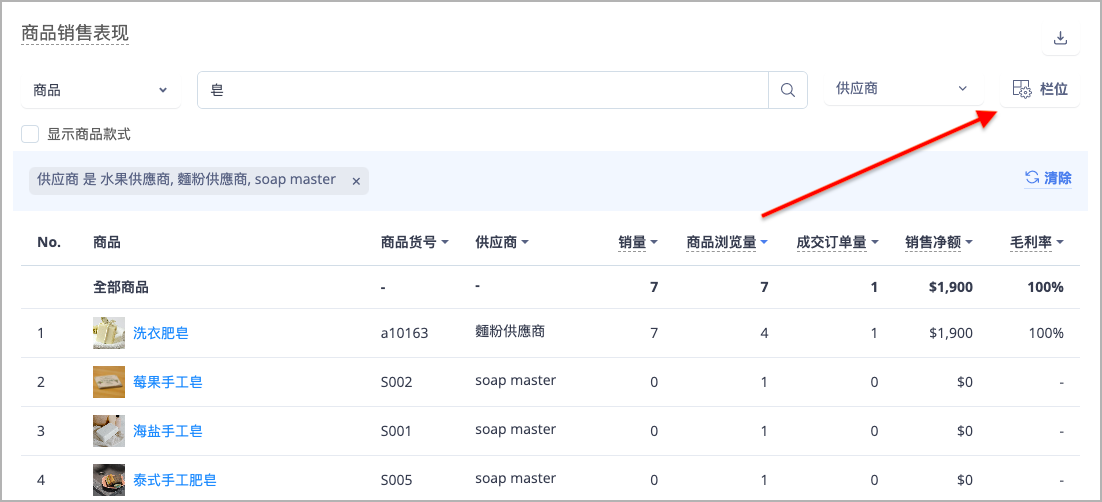Click the 商品销售表现 title
The width and height of the screenshot is (1102, 502).
tap(75, 33)
